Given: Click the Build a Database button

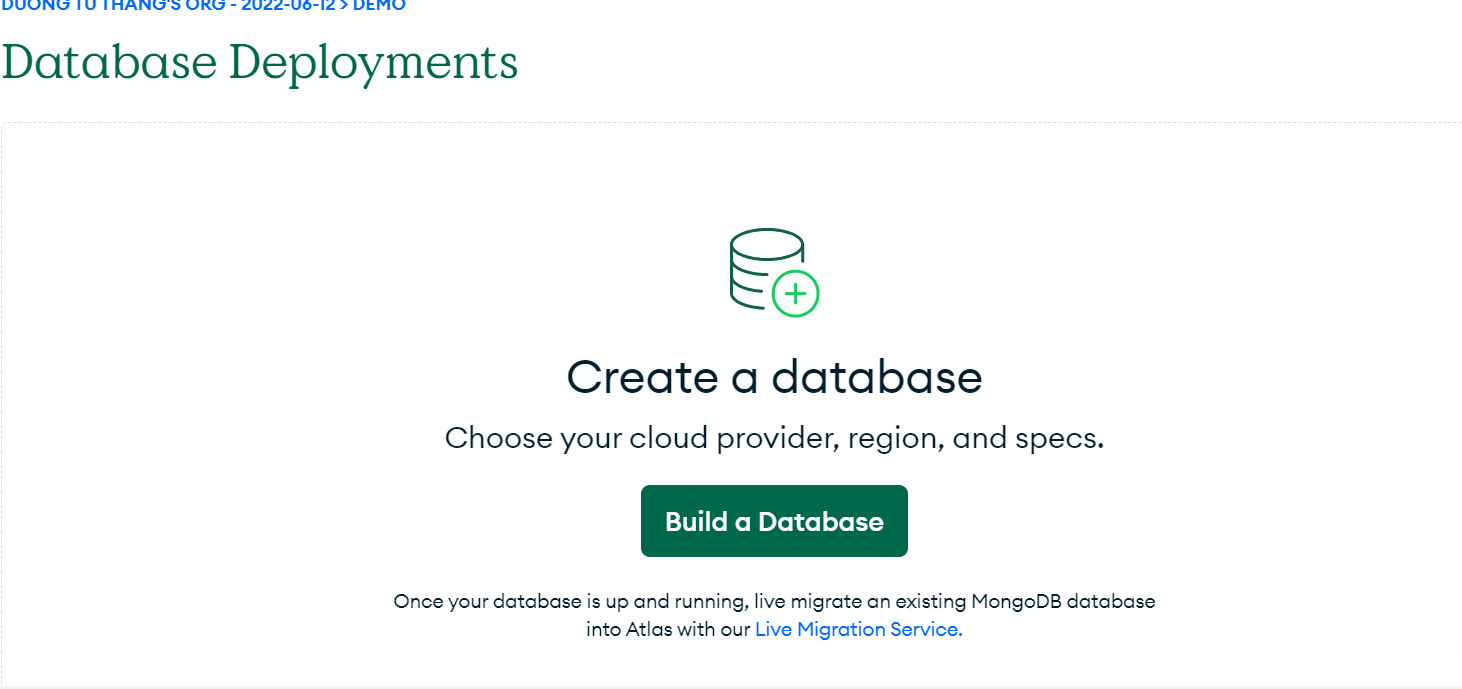Looking at the screenshot, I should click(774, 520).
